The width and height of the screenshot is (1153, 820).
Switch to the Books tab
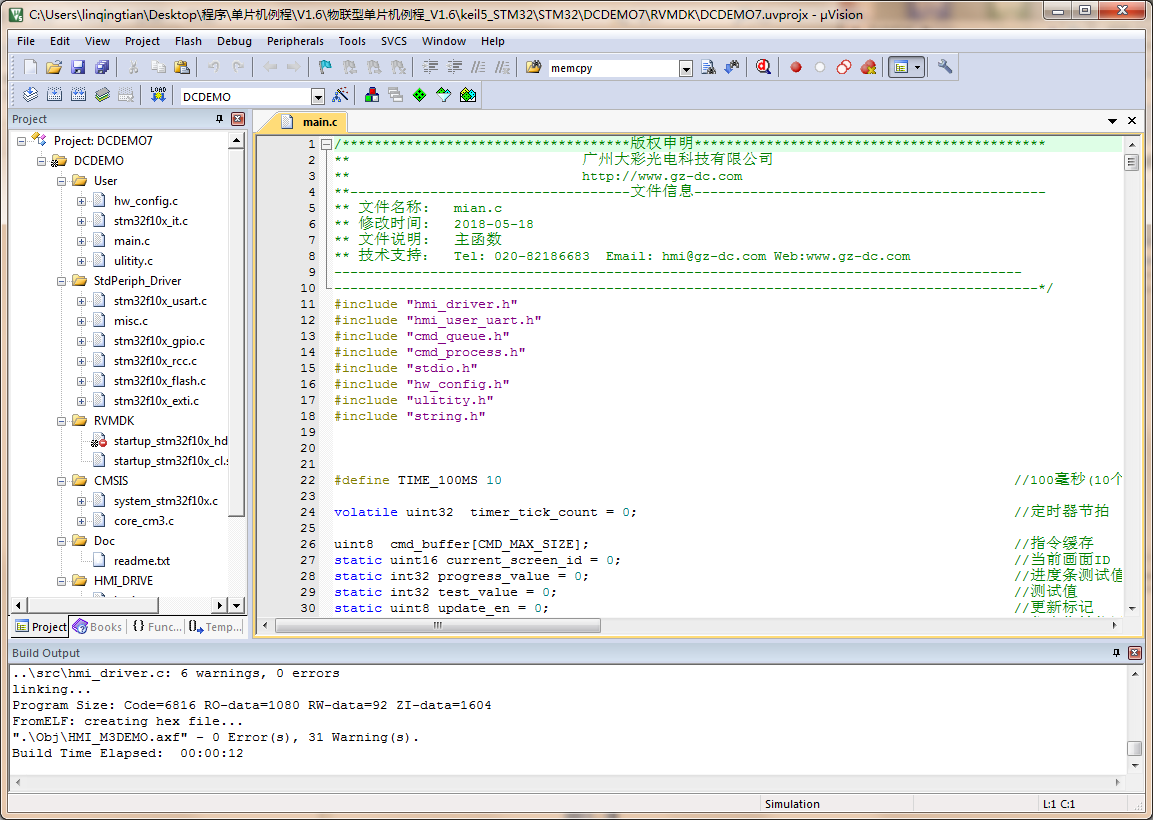[x=98, y=627]
